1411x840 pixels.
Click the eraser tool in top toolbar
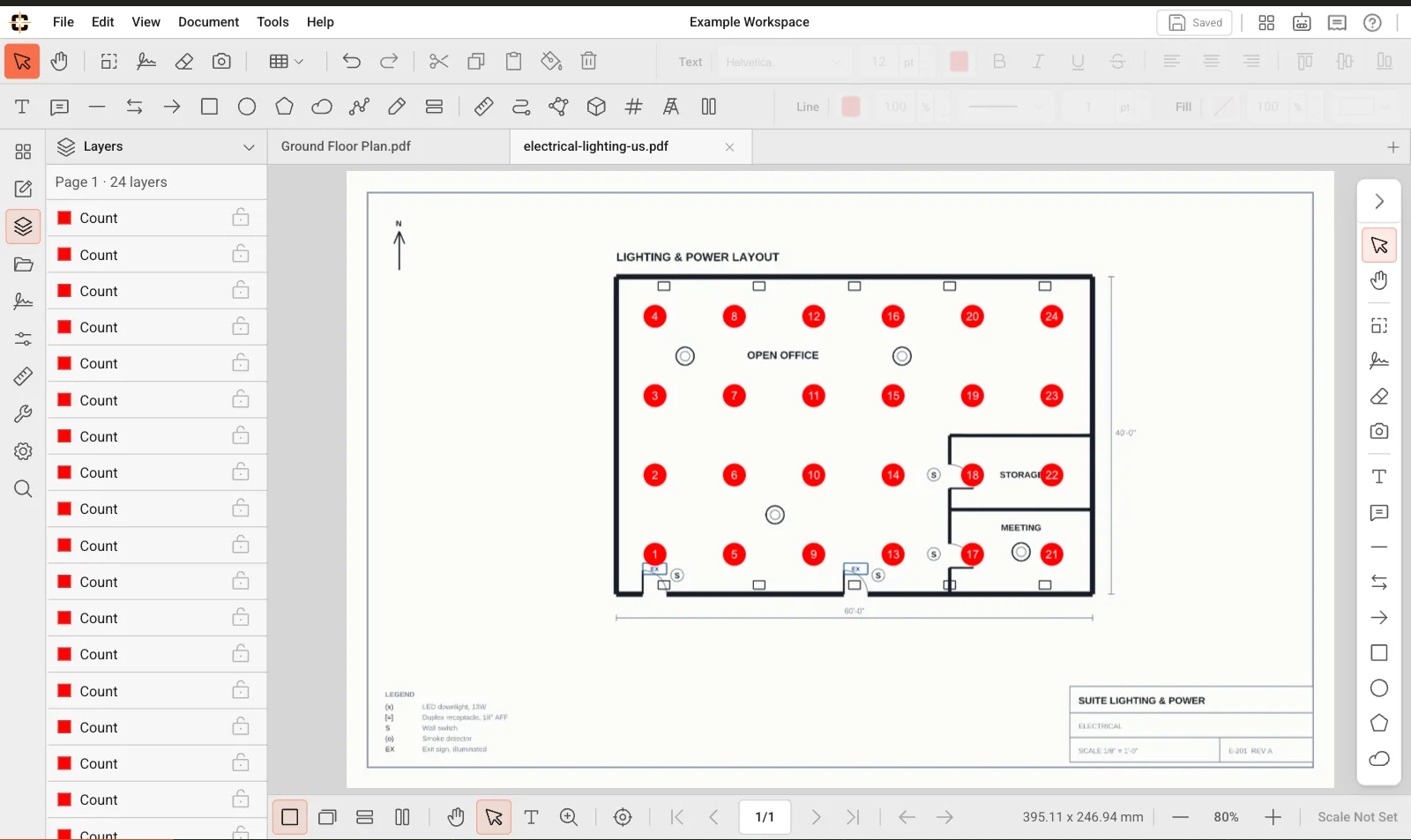[183, 62]
